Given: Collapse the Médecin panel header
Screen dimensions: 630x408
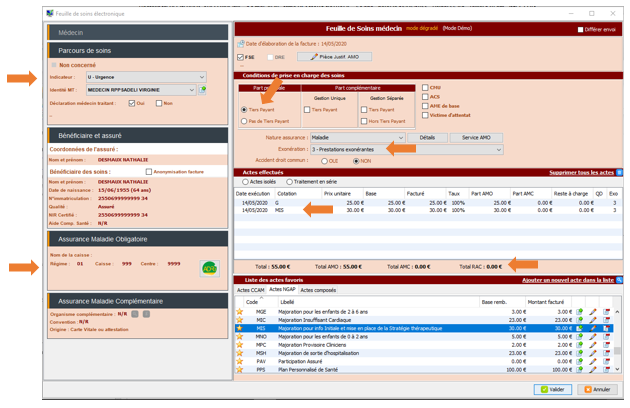Looking at the screenshot, I should click(x=138, y=33).
